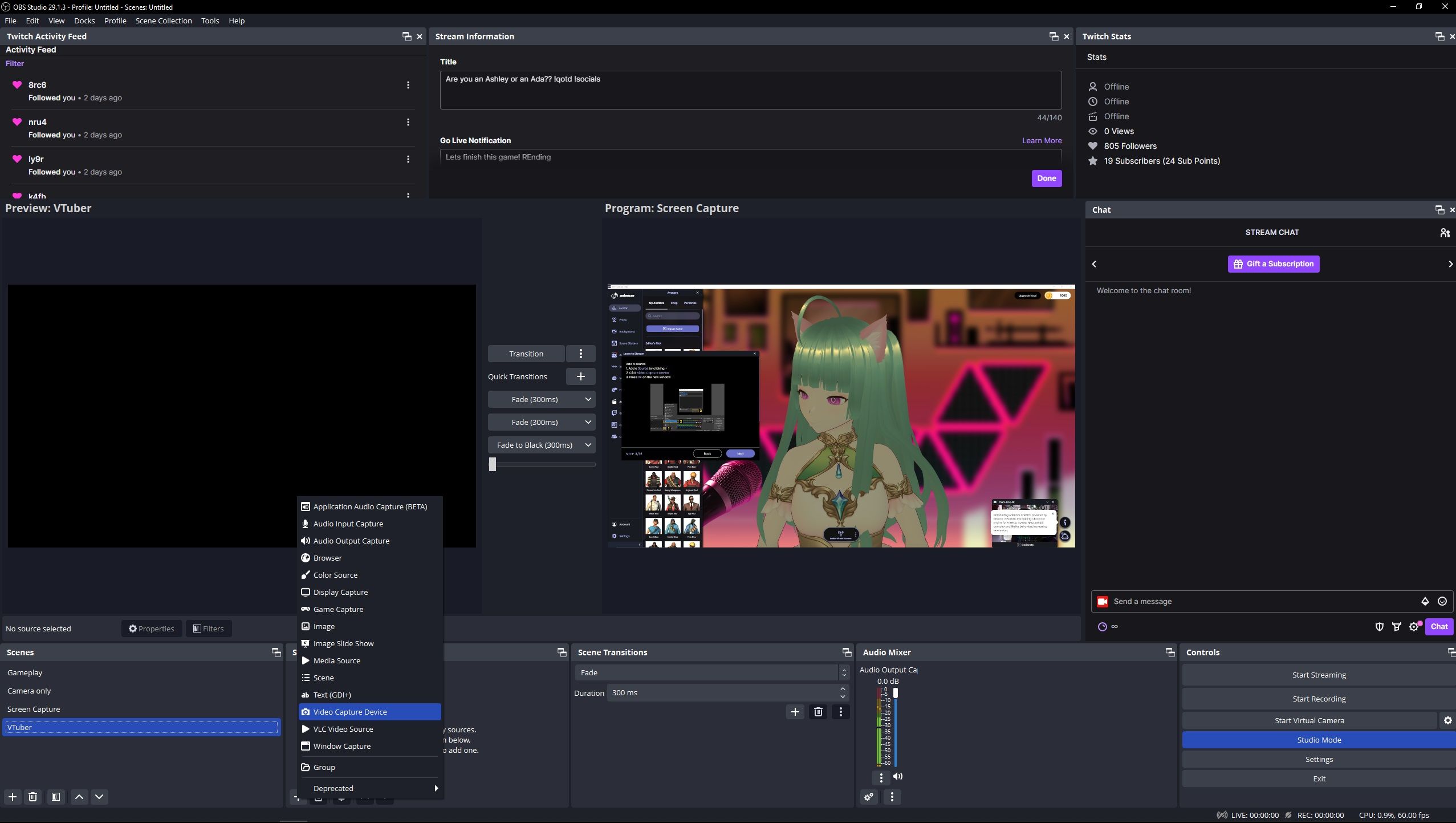
Task: Open the Docks menu
Action: [x=84, y=21]
